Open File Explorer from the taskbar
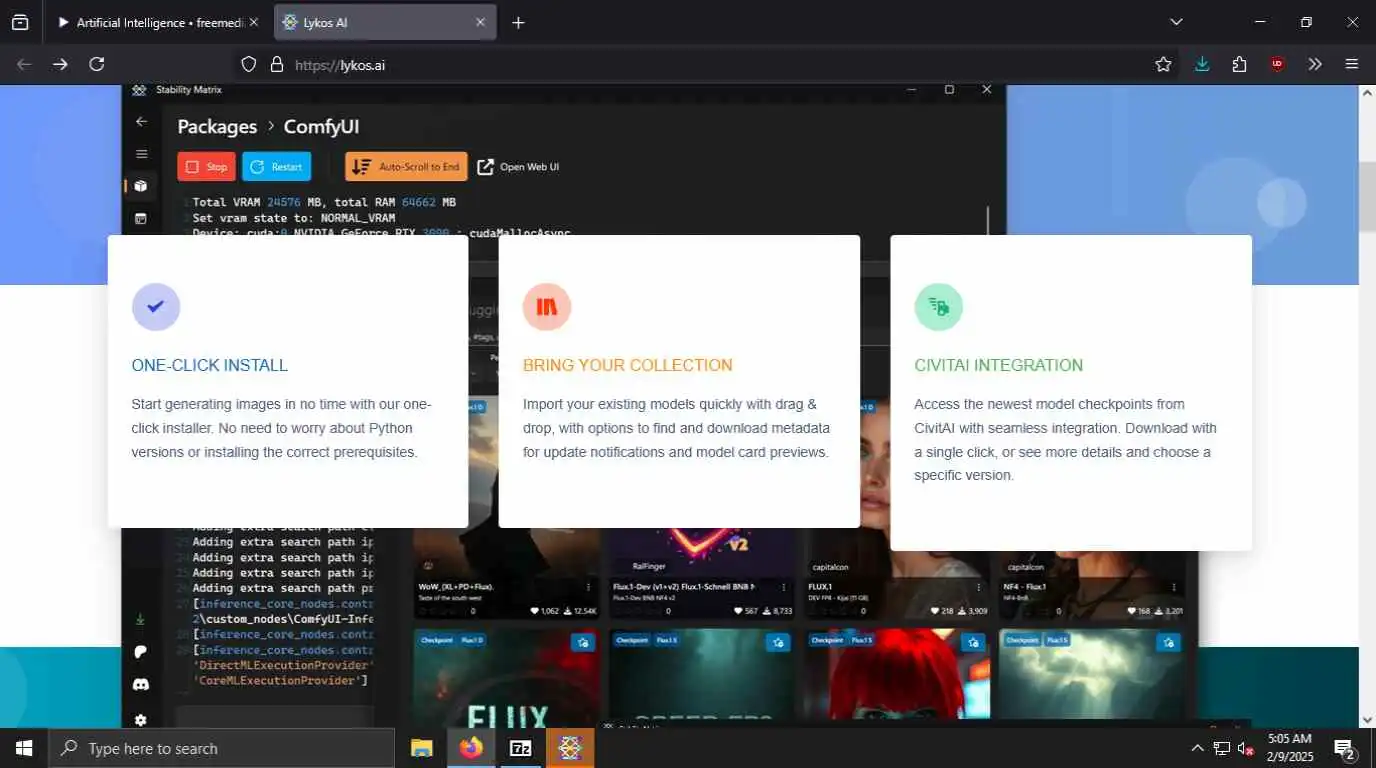Screen dimensions: 1376x768 (x=422, y=748)
